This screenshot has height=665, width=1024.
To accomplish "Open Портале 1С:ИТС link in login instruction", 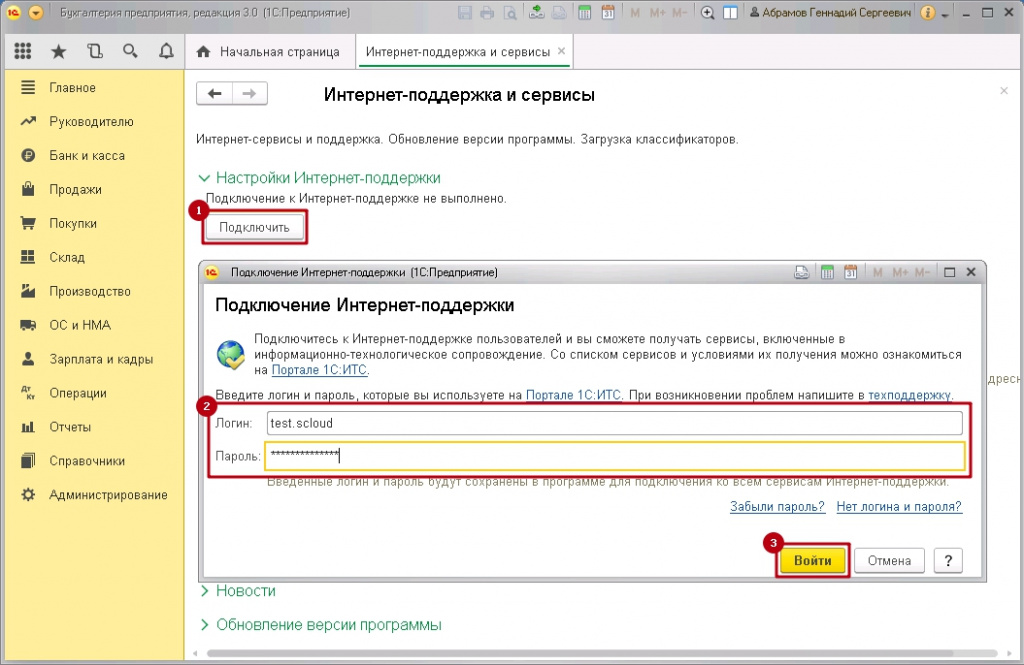I will click(x=573, y=395).
